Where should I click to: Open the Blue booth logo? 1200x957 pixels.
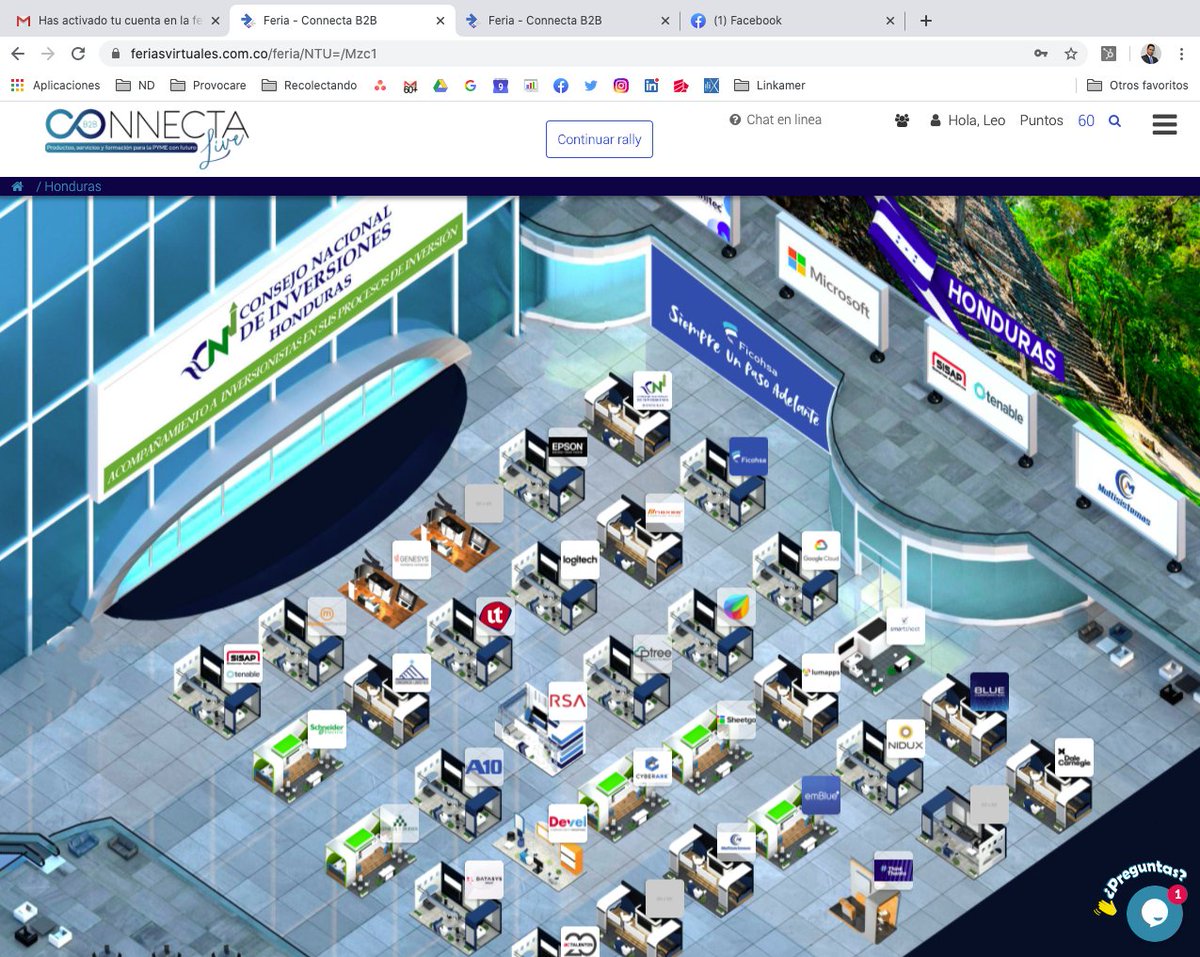pyautogui.click(x=989, y=692)
